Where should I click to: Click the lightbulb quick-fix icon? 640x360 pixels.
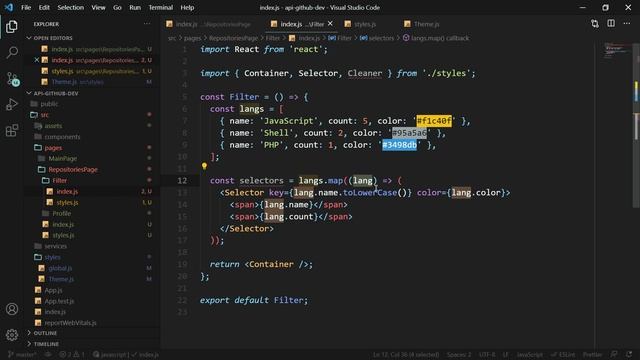pyautogui.click(x=204, y=166)
